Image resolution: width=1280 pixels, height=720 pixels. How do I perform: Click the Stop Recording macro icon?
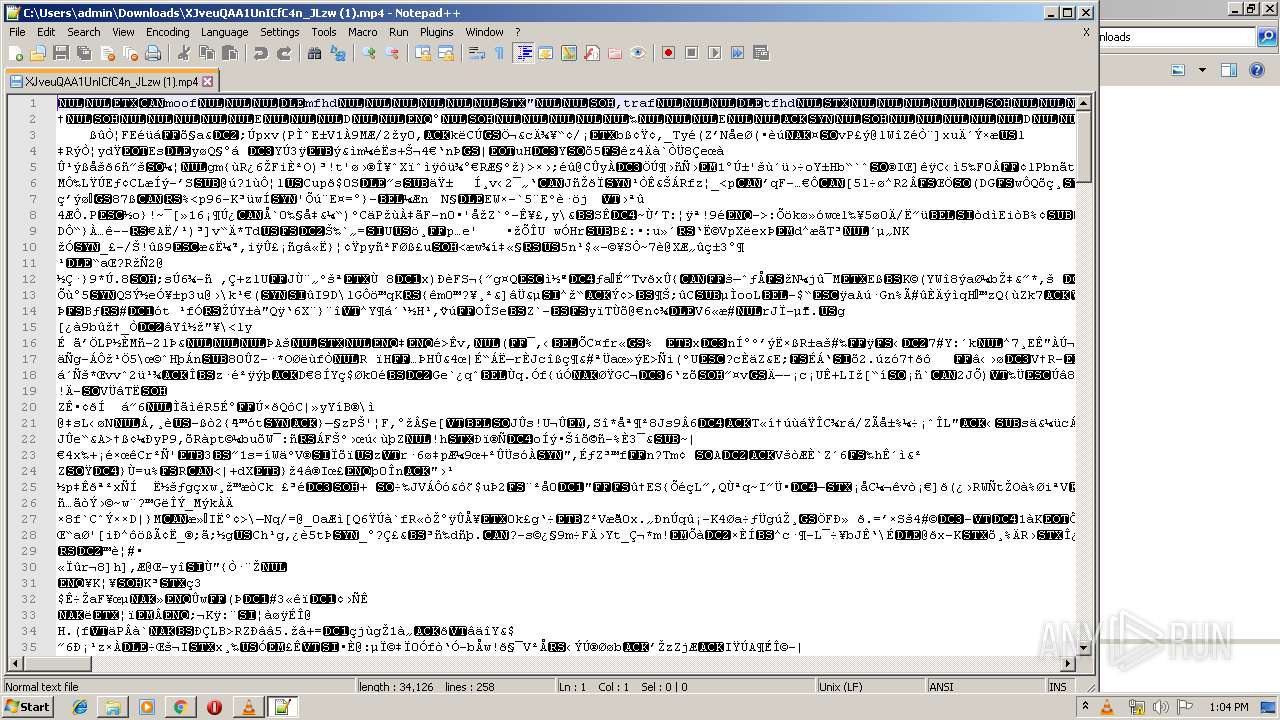coord(692,53)
